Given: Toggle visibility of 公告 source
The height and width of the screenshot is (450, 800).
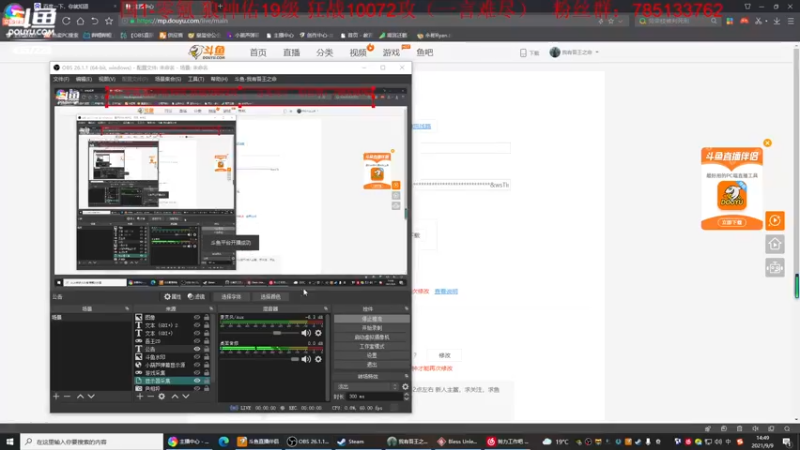Looking at the screenshot, I should pyautogui.click(x=197, y=349).
